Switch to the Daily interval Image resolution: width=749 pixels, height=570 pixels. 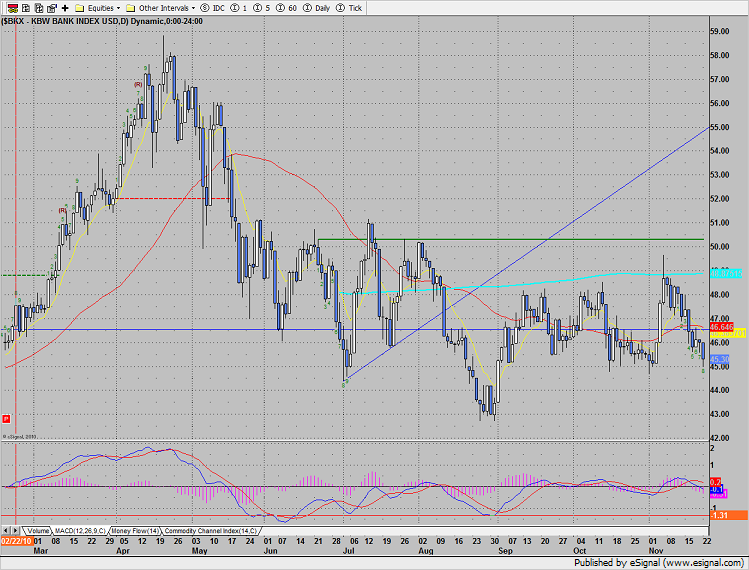[316, 8]
